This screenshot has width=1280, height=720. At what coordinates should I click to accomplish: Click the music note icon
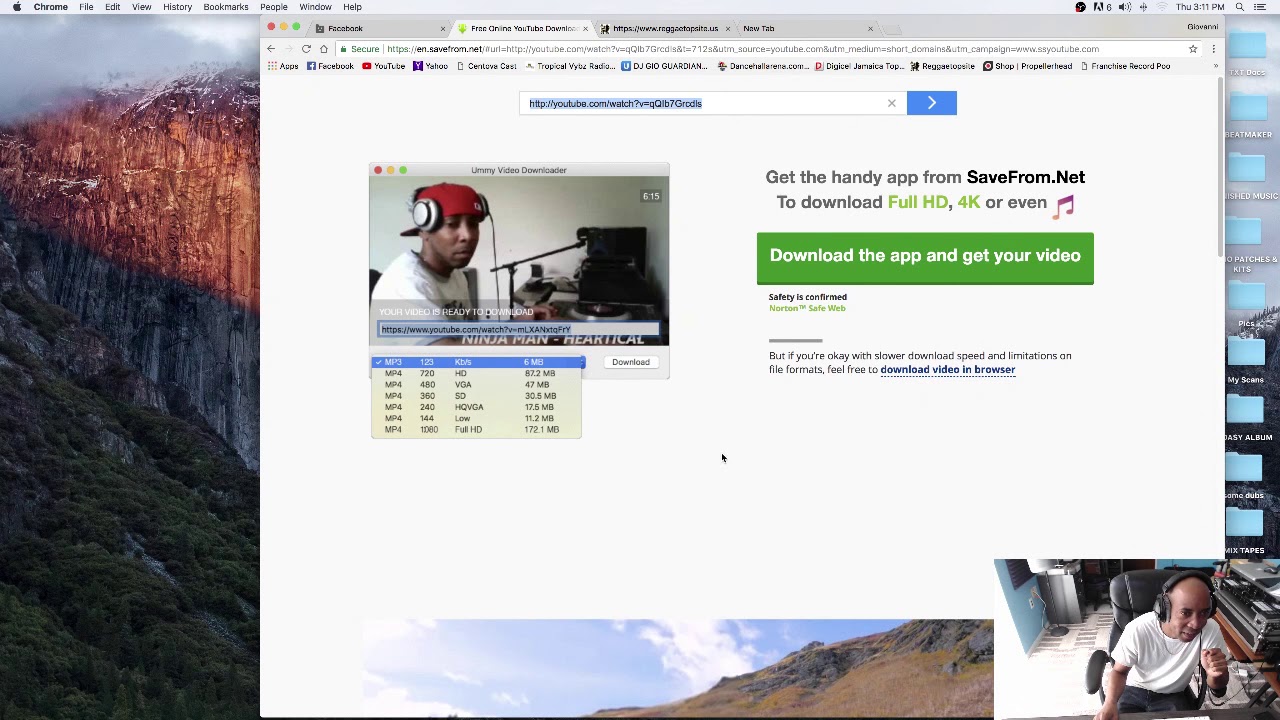click(x=1063, y=206)
